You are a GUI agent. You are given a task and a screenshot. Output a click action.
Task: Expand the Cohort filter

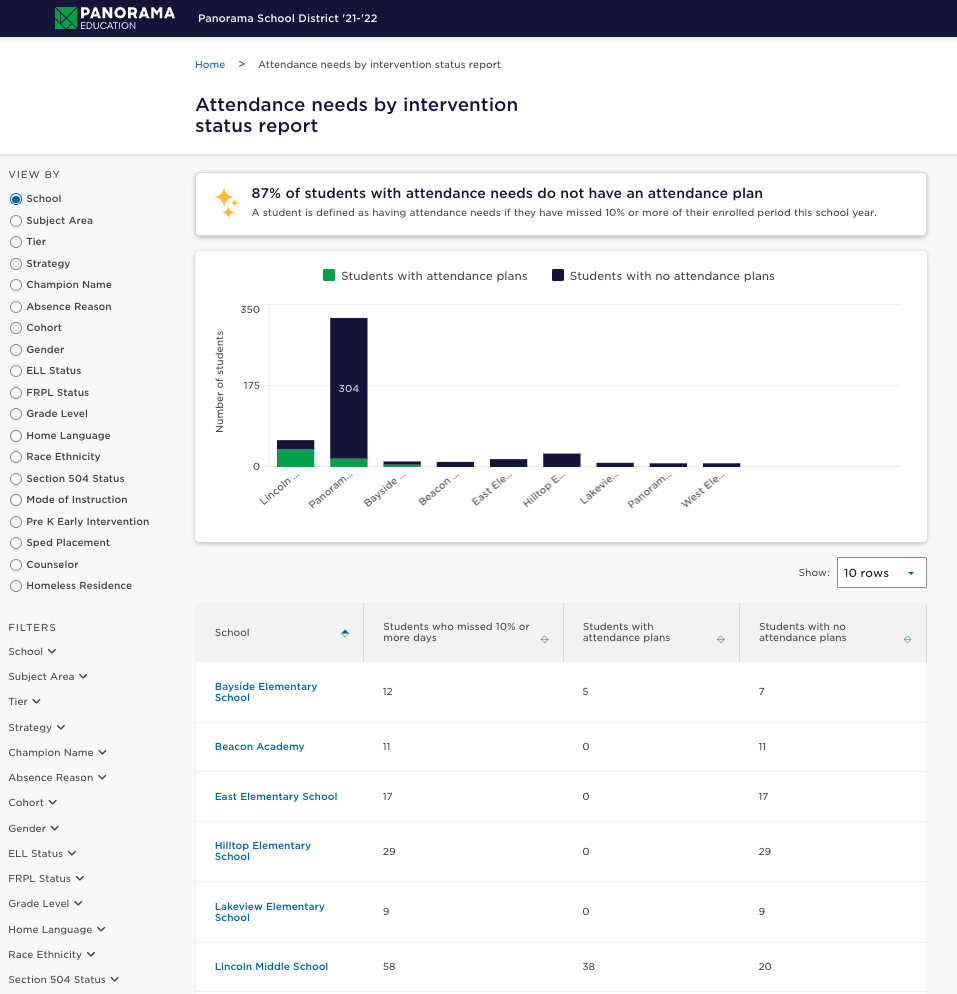point(33,803)
